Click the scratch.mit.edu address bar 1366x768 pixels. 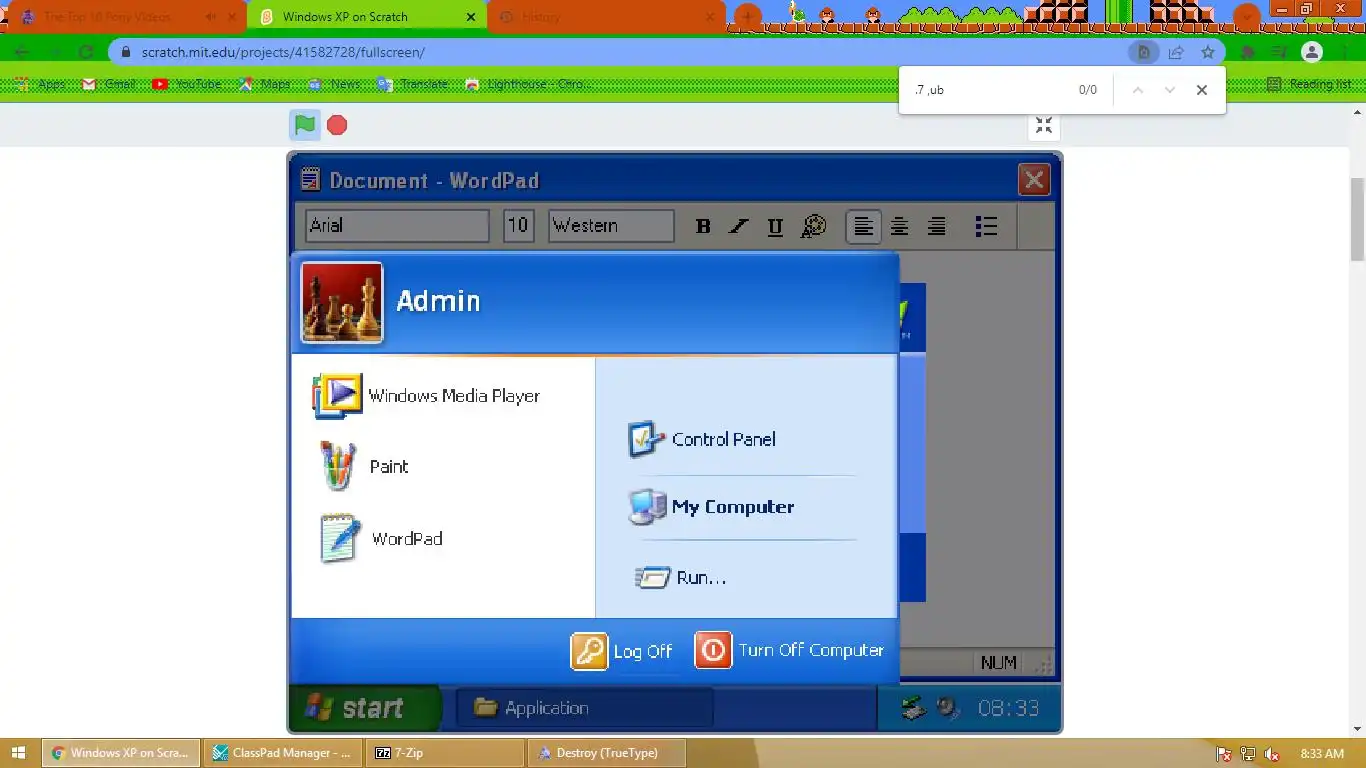pos(620,52)
